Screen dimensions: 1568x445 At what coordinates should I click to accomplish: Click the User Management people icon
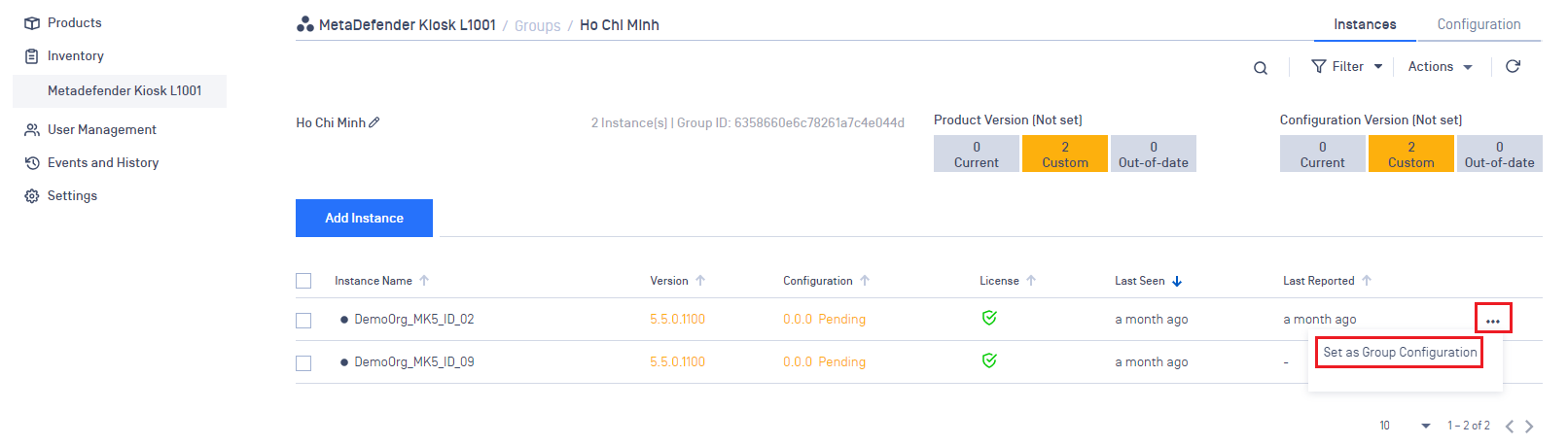point(32,129)
